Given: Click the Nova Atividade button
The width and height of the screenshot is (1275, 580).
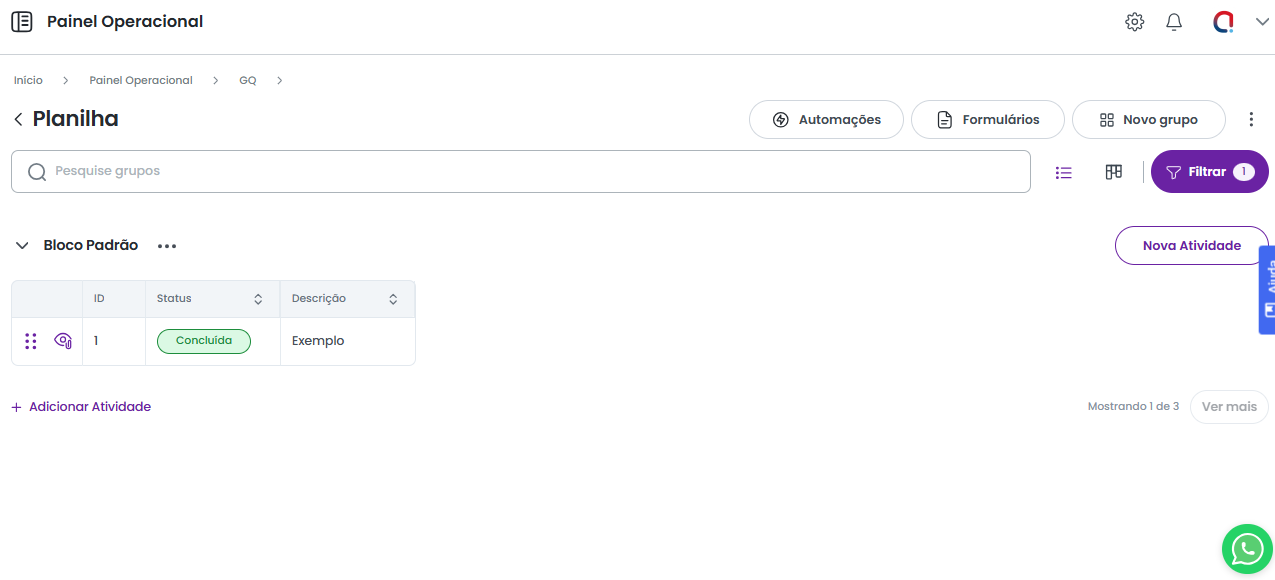Looking at the screenshot, I should tap(1191, 245).
